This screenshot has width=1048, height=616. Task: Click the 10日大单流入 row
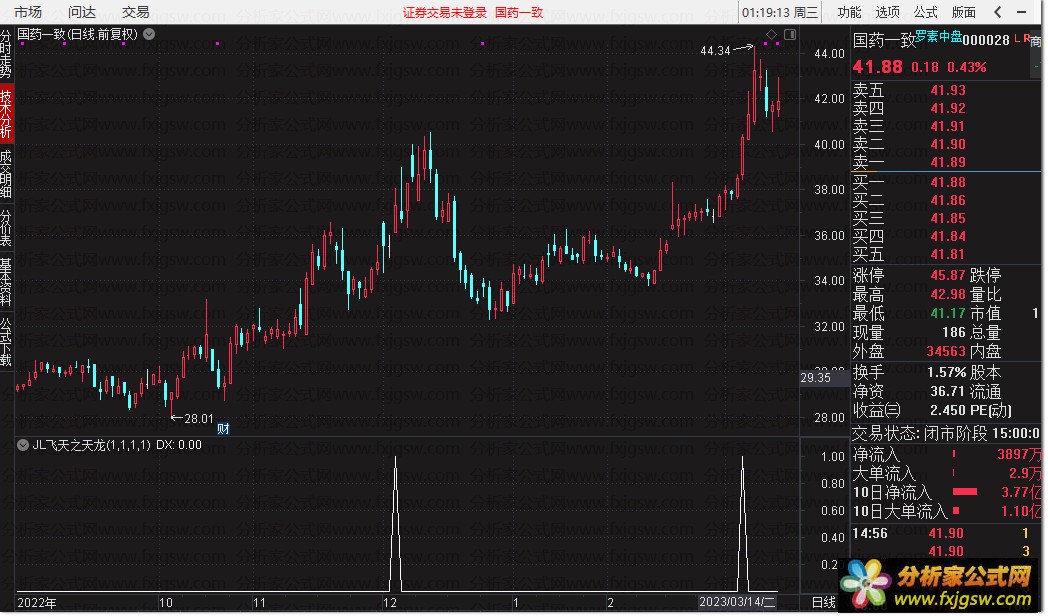(x=946, y=512)
